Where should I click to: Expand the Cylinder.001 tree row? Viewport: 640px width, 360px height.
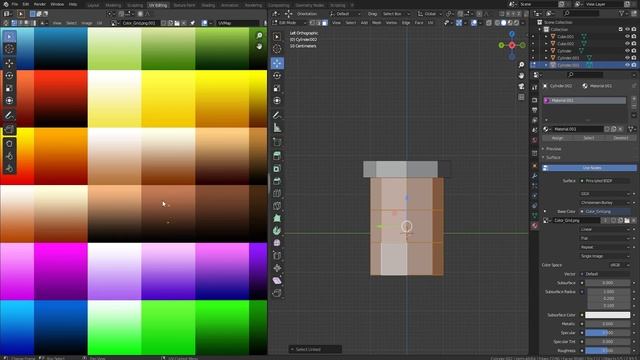pos(547,58)
